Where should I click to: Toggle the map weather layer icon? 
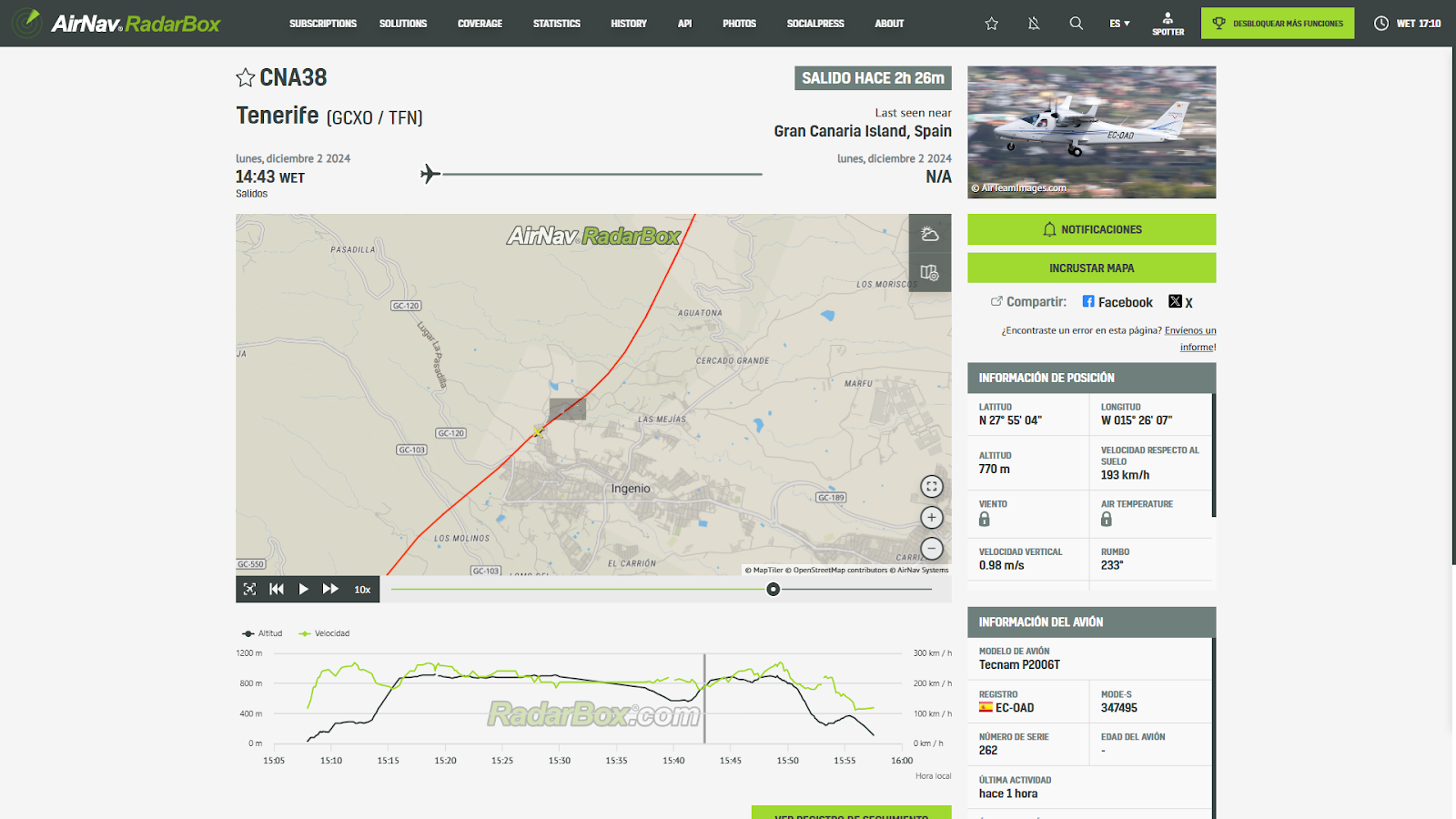[x=930, y=234]
